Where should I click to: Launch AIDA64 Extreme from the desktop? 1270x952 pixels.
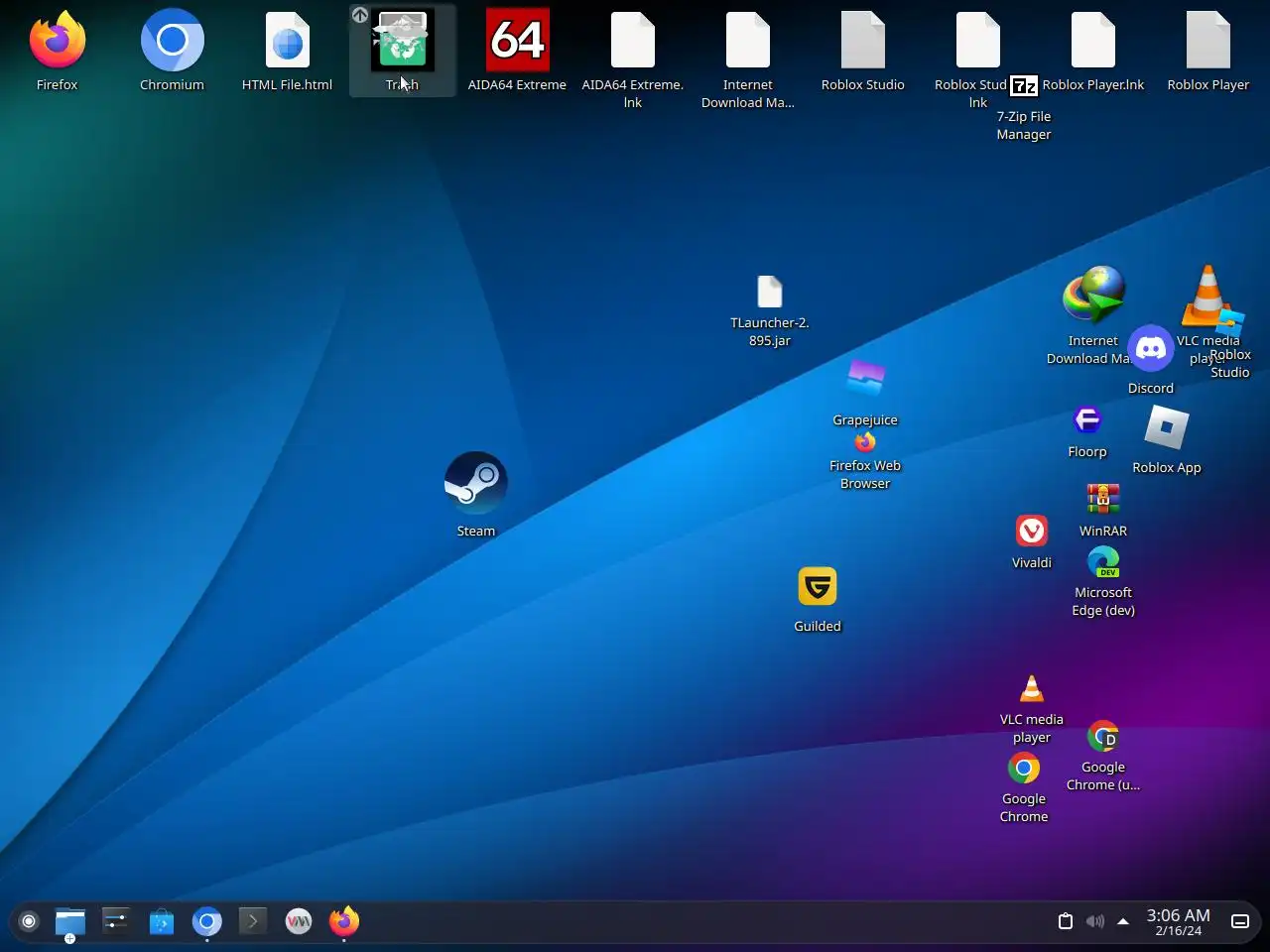click(518, 41)
